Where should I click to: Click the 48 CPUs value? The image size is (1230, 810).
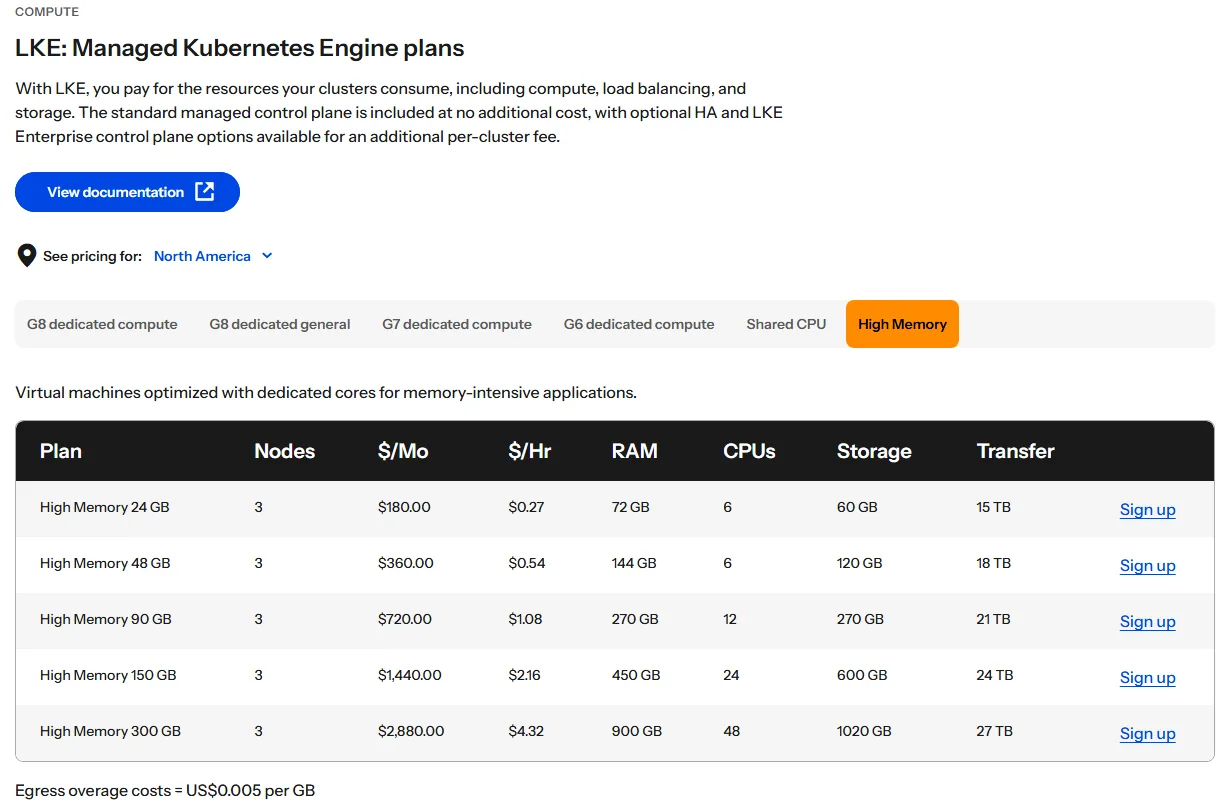(x=732, y=731)
